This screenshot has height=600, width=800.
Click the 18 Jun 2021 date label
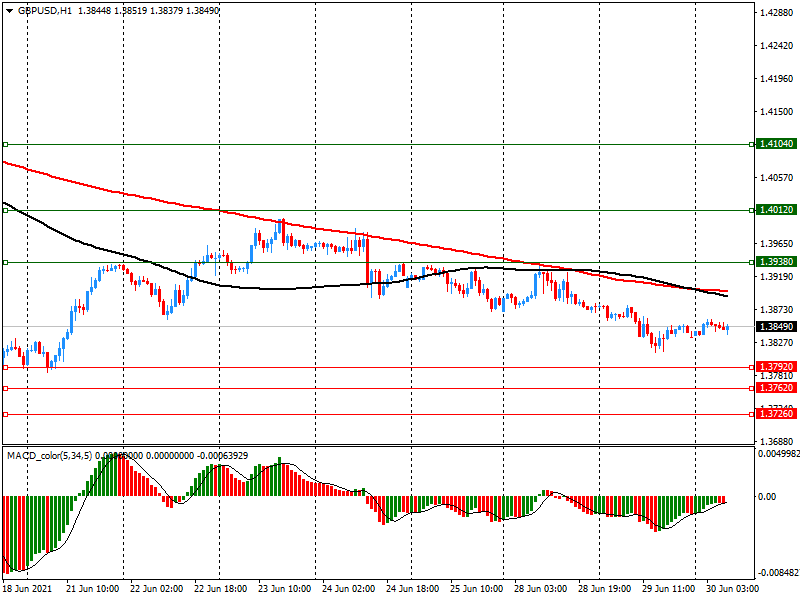point(28,588)
